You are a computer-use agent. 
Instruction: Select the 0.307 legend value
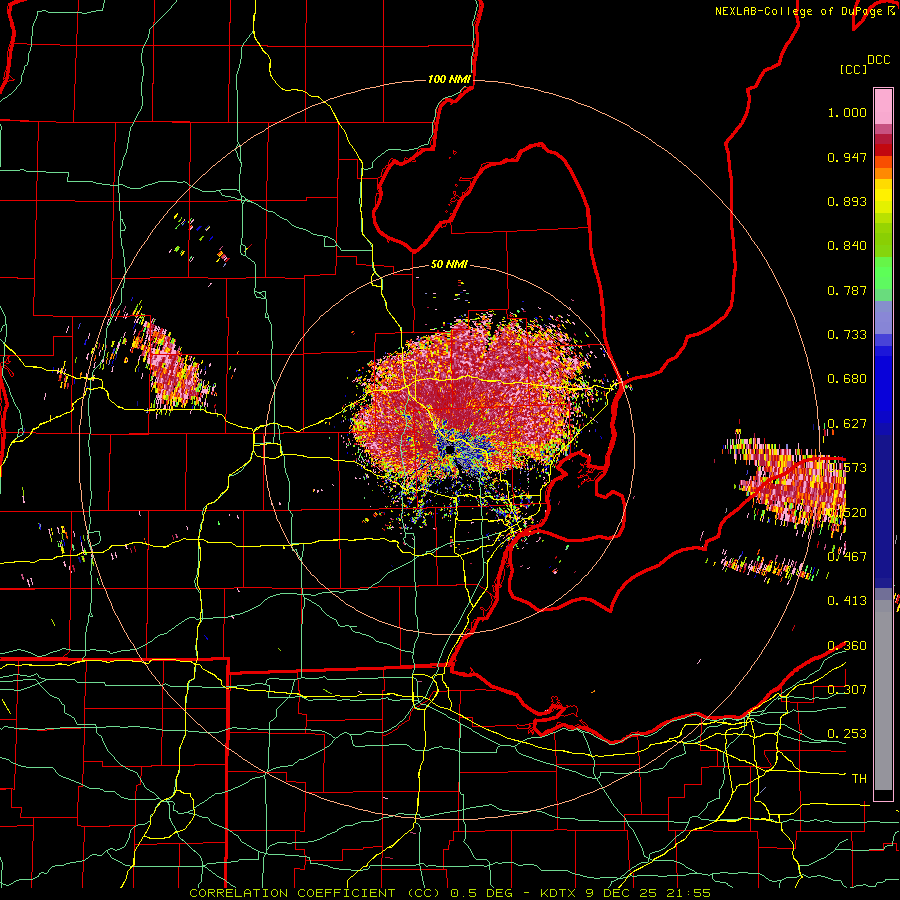click(x=847, y=690)
